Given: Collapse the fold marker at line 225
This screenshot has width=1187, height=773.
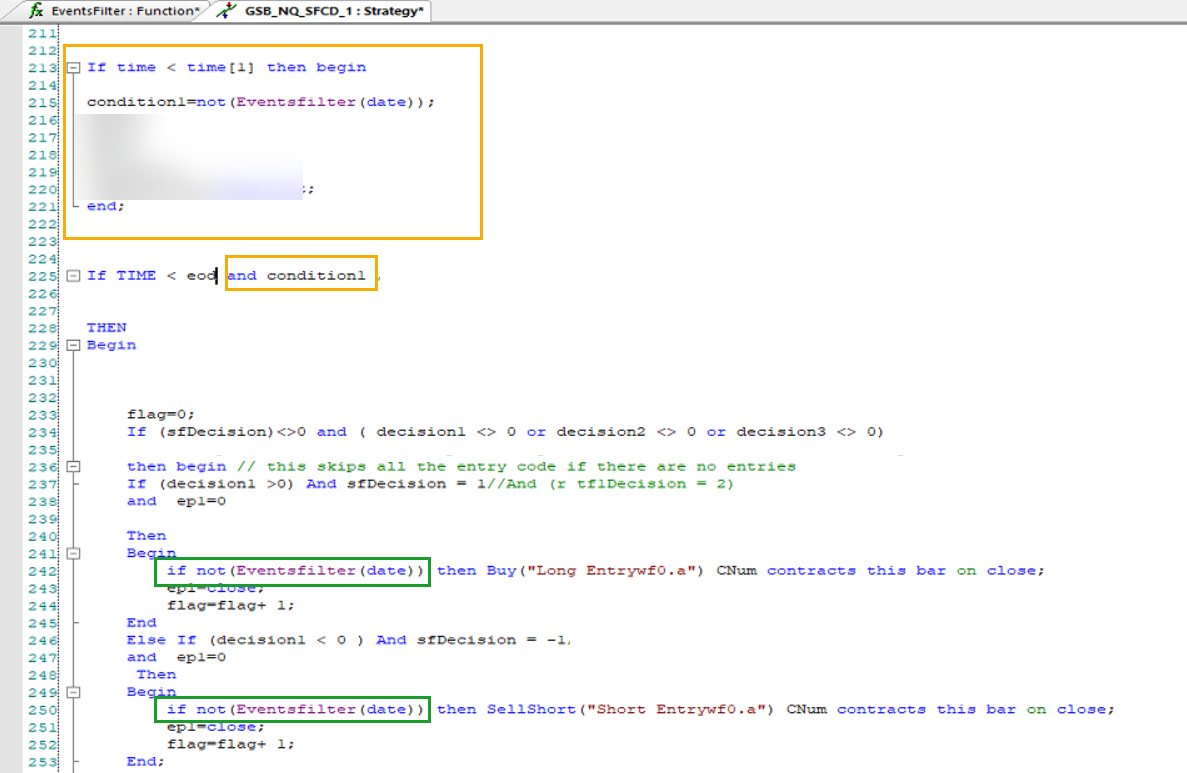Looking at the screenshot, I should click(x=73, y=276).
